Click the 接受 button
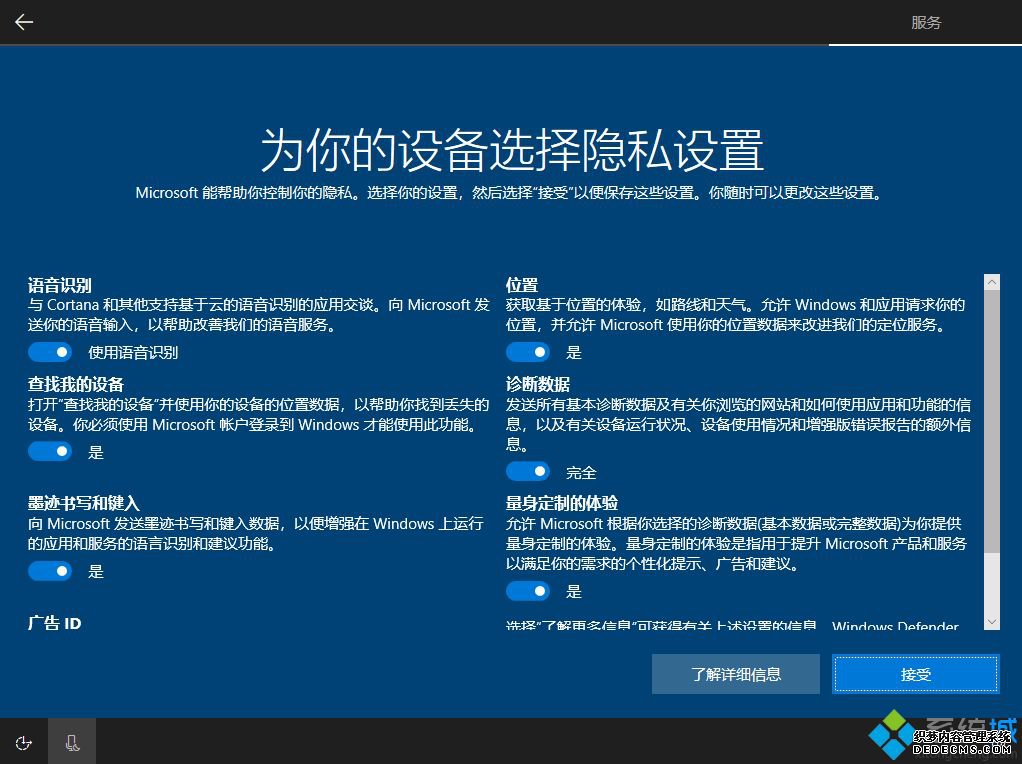This screenshot has height=764, width=1022. pos(916,674)
